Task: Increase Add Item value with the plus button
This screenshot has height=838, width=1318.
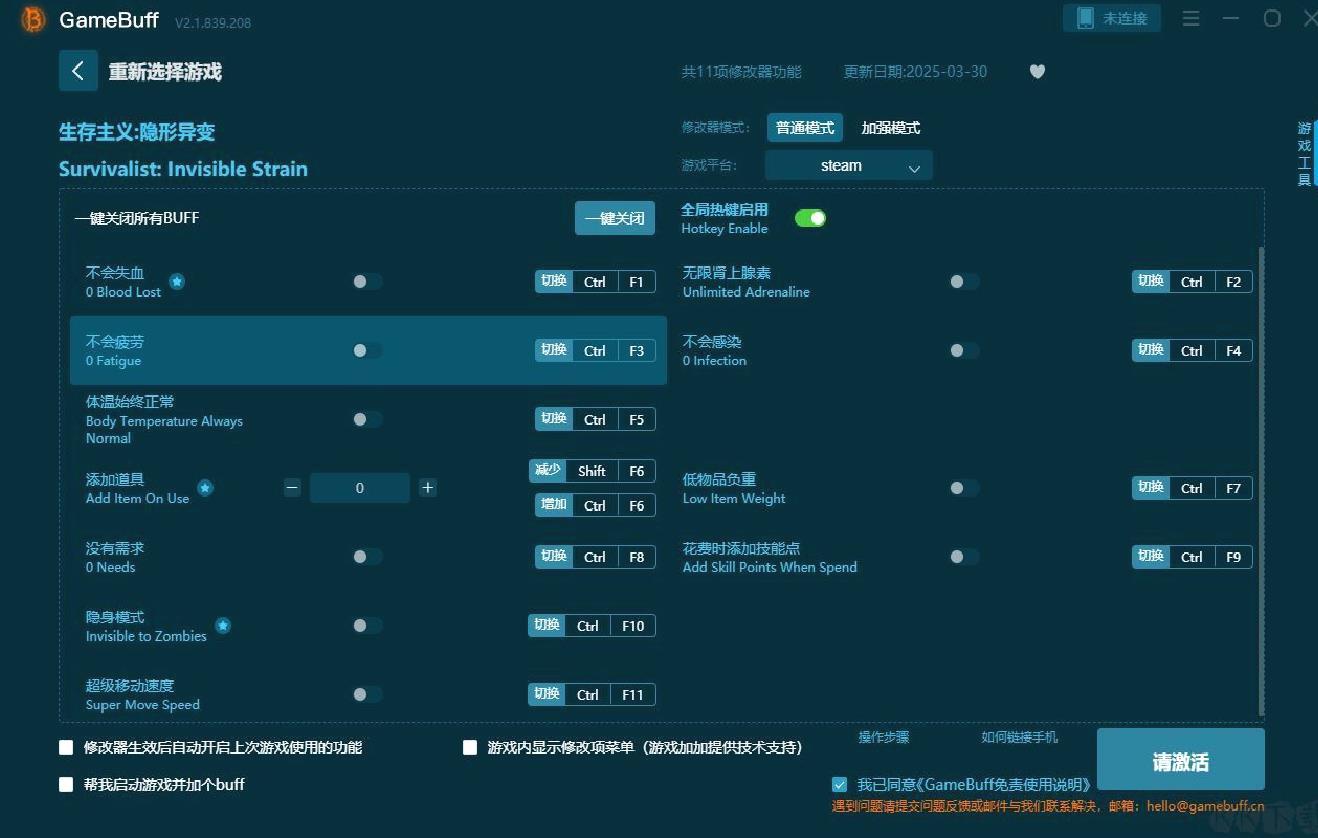Action: (428, 488)
